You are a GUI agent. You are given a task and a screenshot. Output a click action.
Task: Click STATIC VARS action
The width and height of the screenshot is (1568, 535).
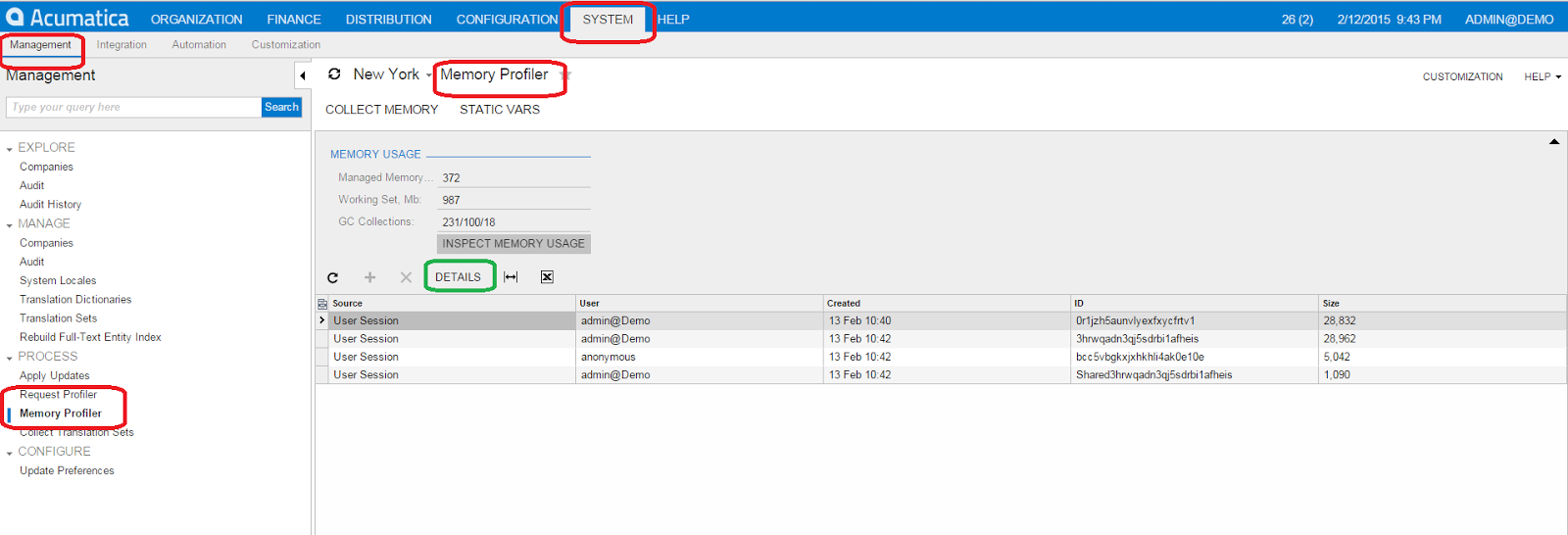[x=500, y=109]
